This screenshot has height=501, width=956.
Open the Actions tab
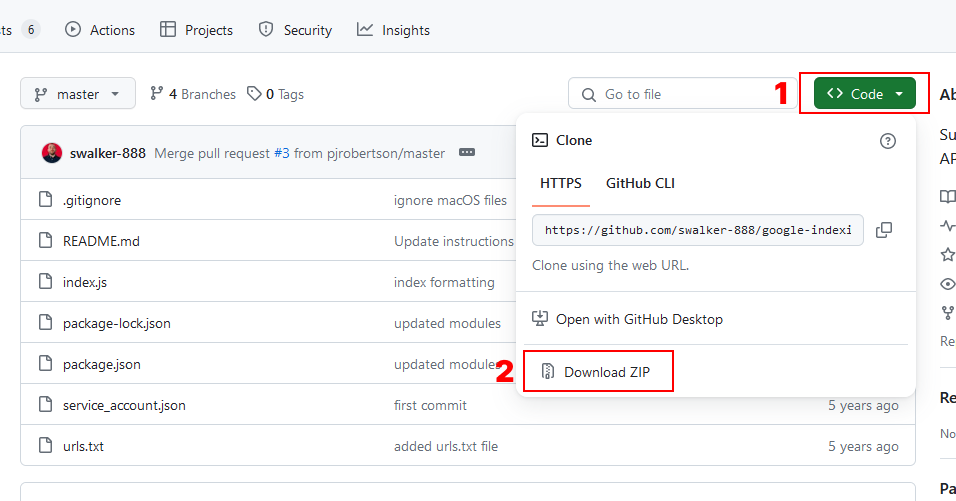[x=100, y=30]
